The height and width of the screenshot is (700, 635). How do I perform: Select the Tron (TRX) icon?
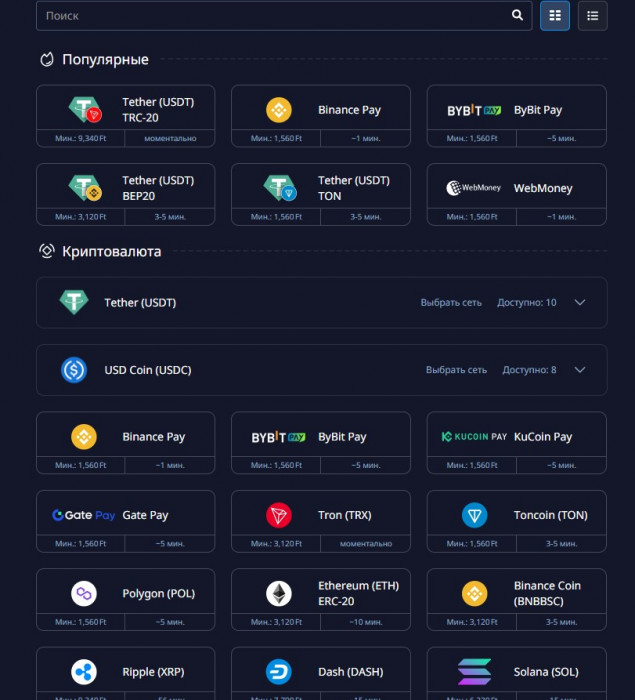coord(279,515)
